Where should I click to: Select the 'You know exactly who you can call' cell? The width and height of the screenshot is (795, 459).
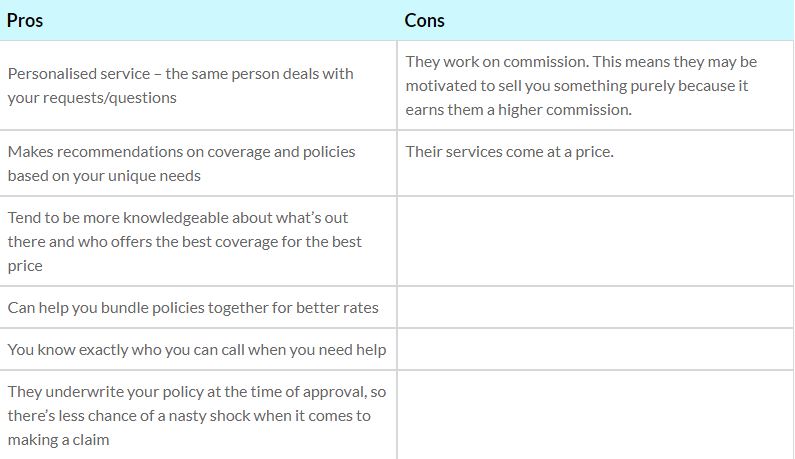click(x=197, y=349)
